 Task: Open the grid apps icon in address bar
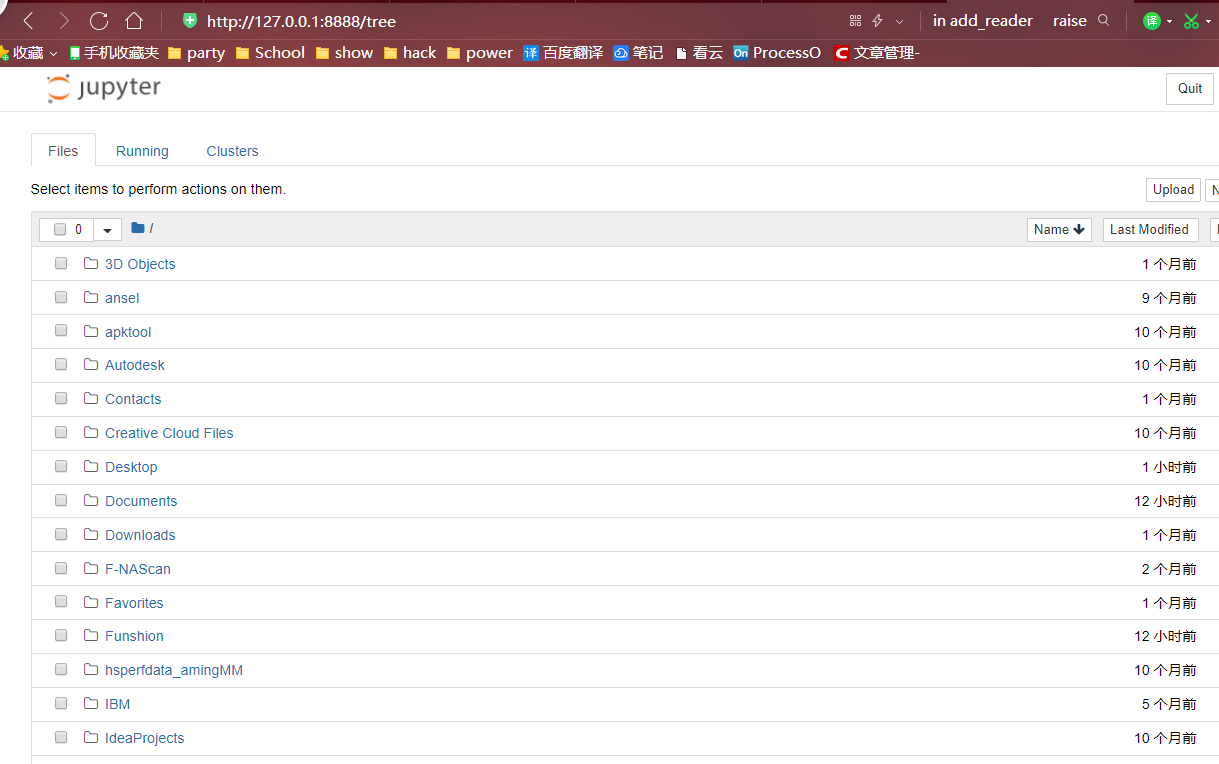[x=855, y=20]
